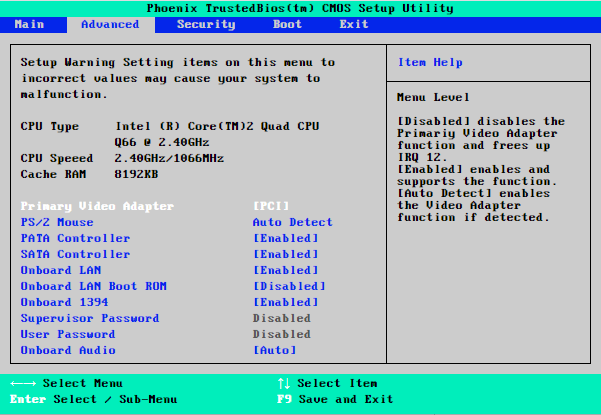Click the Enter Select / Sub-Menu hint
The image size is (601, 415).
point(94,399)
